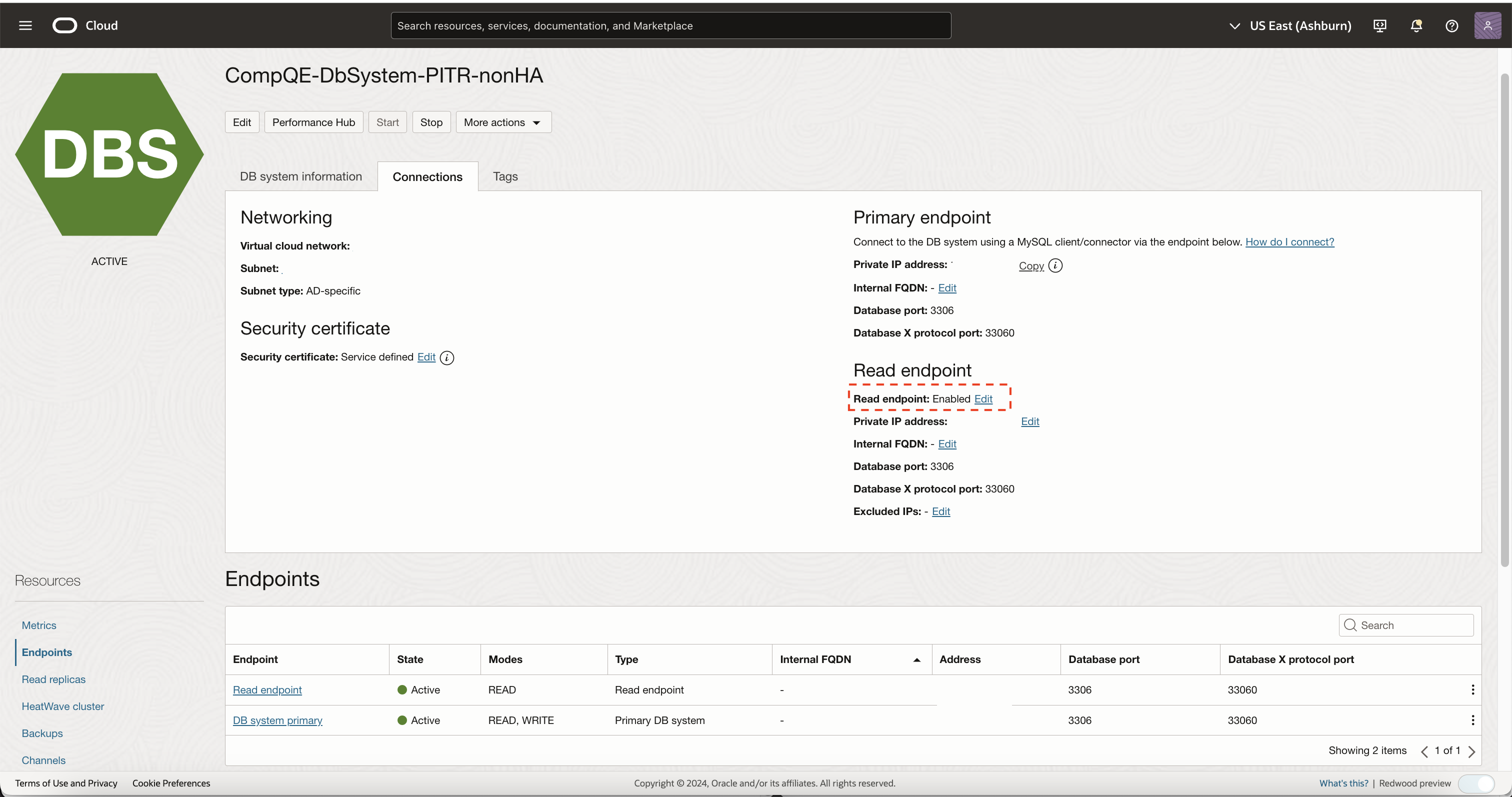Select Backups in the Resources sidebar

click(x=41, y=733)
